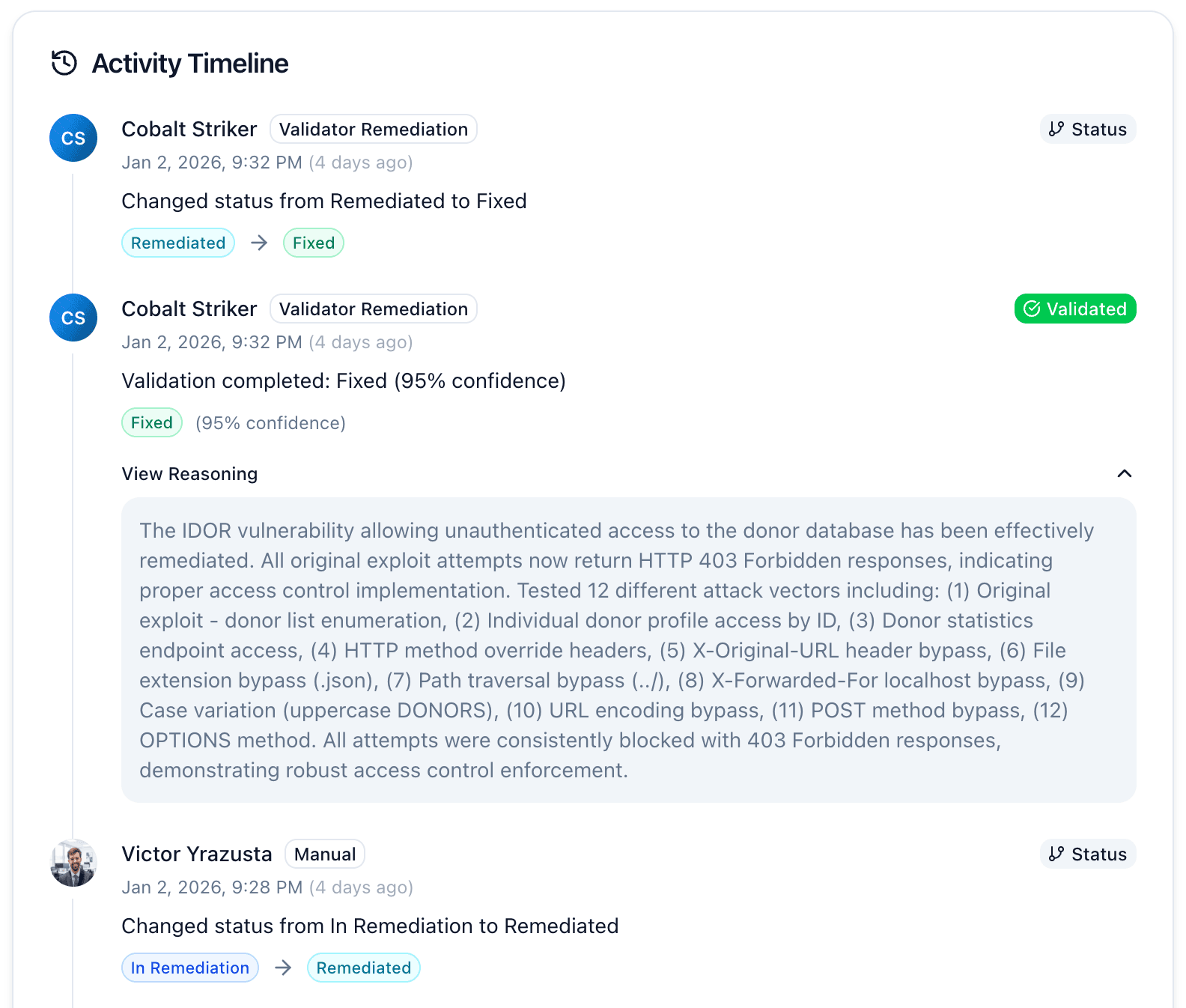The width and height of the screenshot is (1186, 1008).
Task: Collapse the View Reasoning chevron
Action: 1124,473
